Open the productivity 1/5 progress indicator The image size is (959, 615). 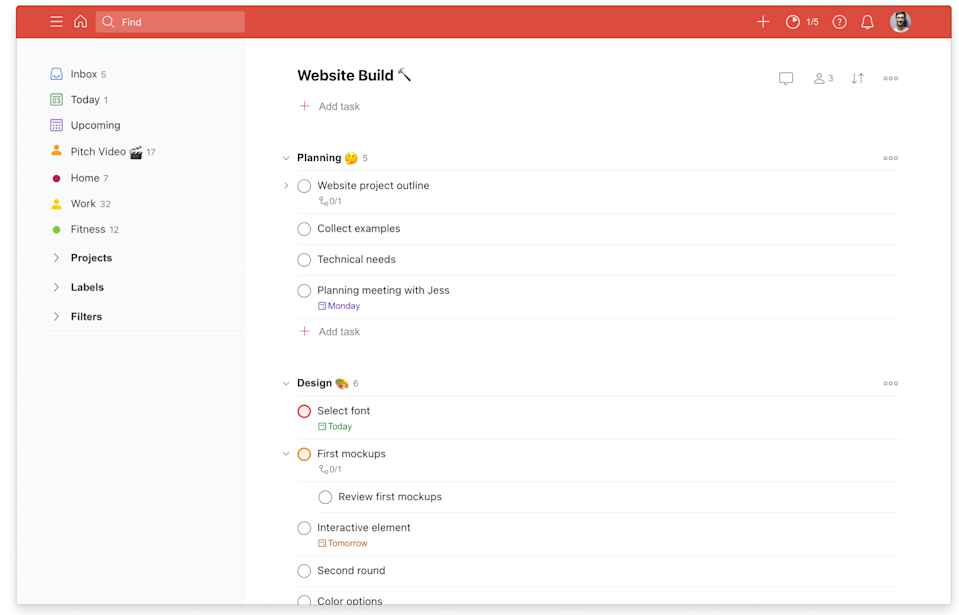(802, 22)
